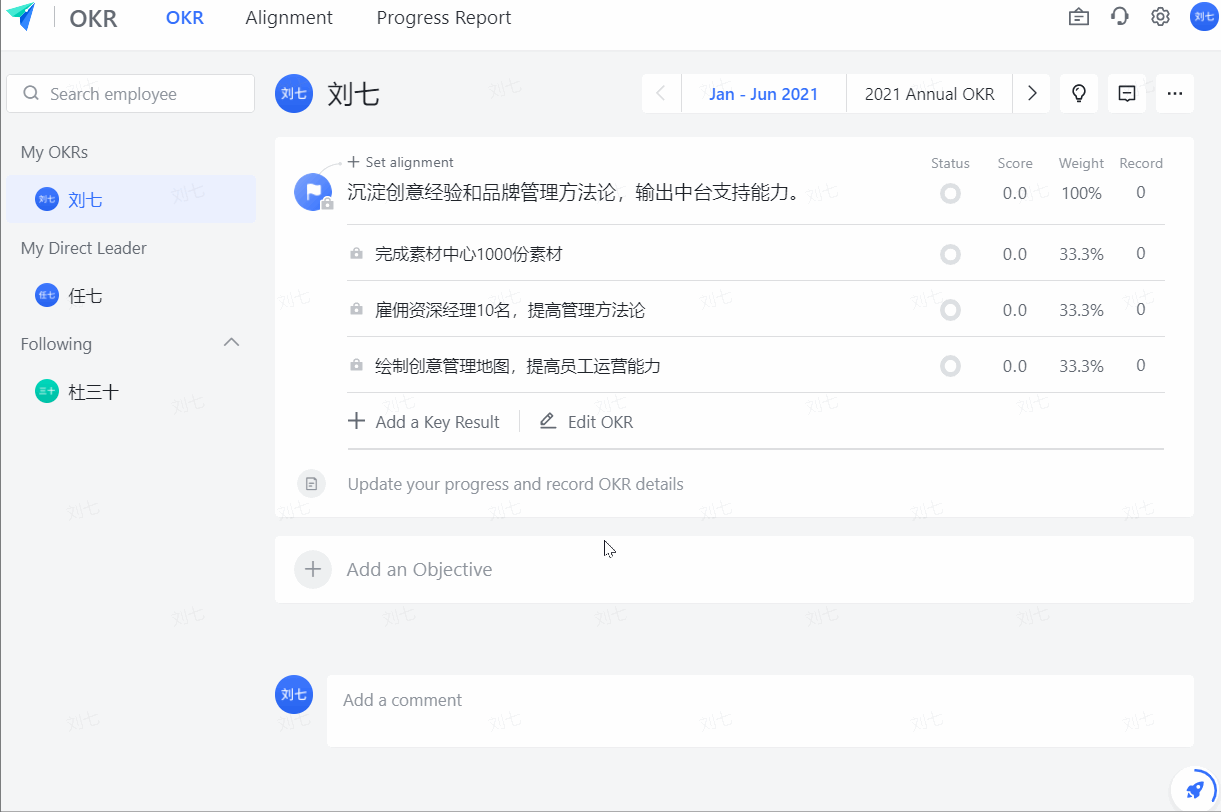Toggle the lock on 雇佣资深经理10名 key result

356,310
